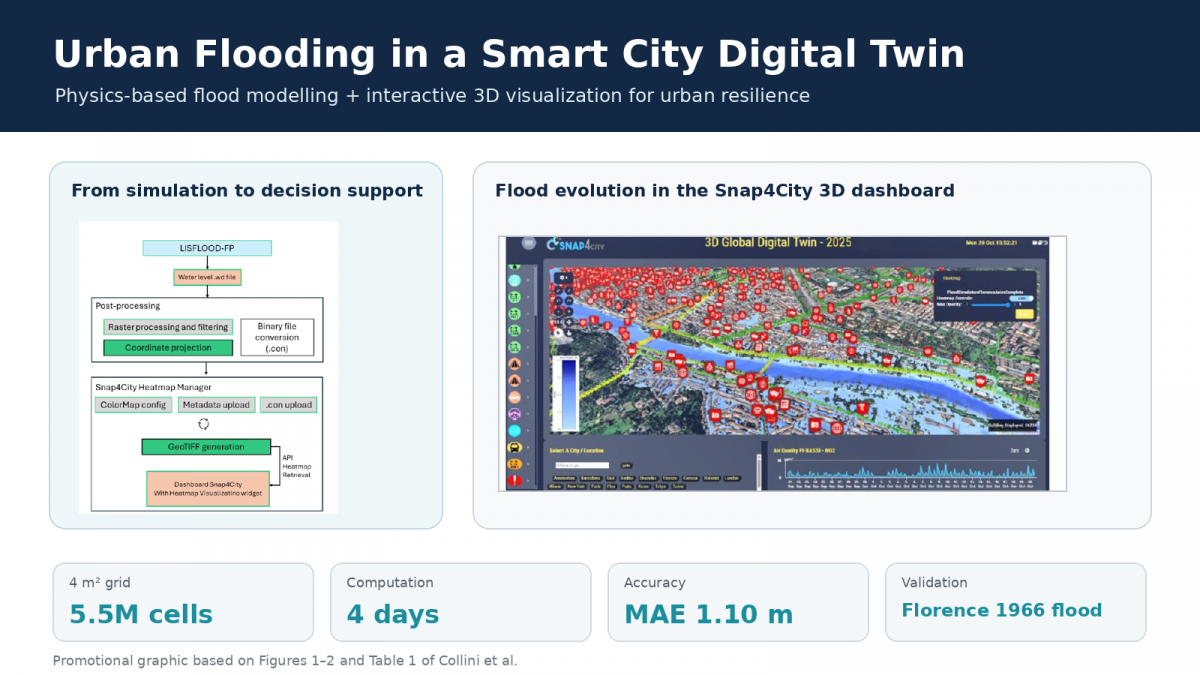Screen dimensions: 1200x675
Task: Open the gear settings button on the 3D map
Action: (x=564, y=277)
